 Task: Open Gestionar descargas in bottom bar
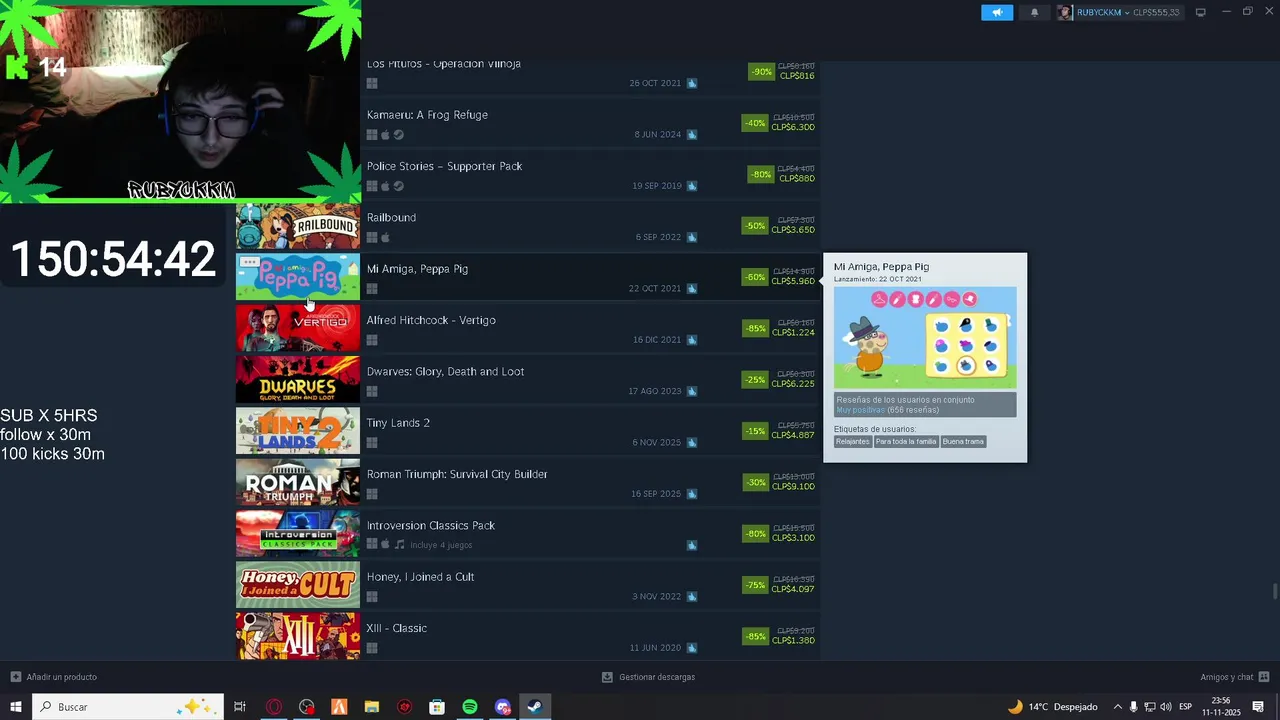[x=648, y=677]
